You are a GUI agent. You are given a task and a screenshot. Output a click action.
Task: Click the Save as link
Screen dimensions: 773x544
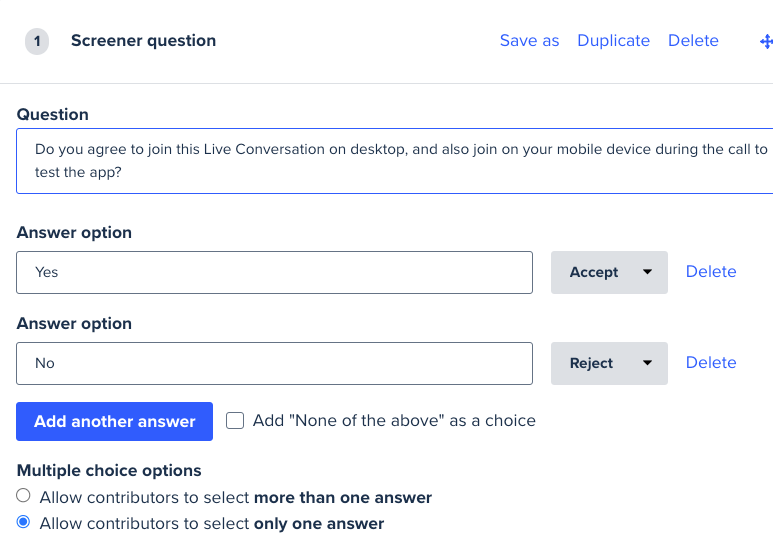click(x=529, y=40)
